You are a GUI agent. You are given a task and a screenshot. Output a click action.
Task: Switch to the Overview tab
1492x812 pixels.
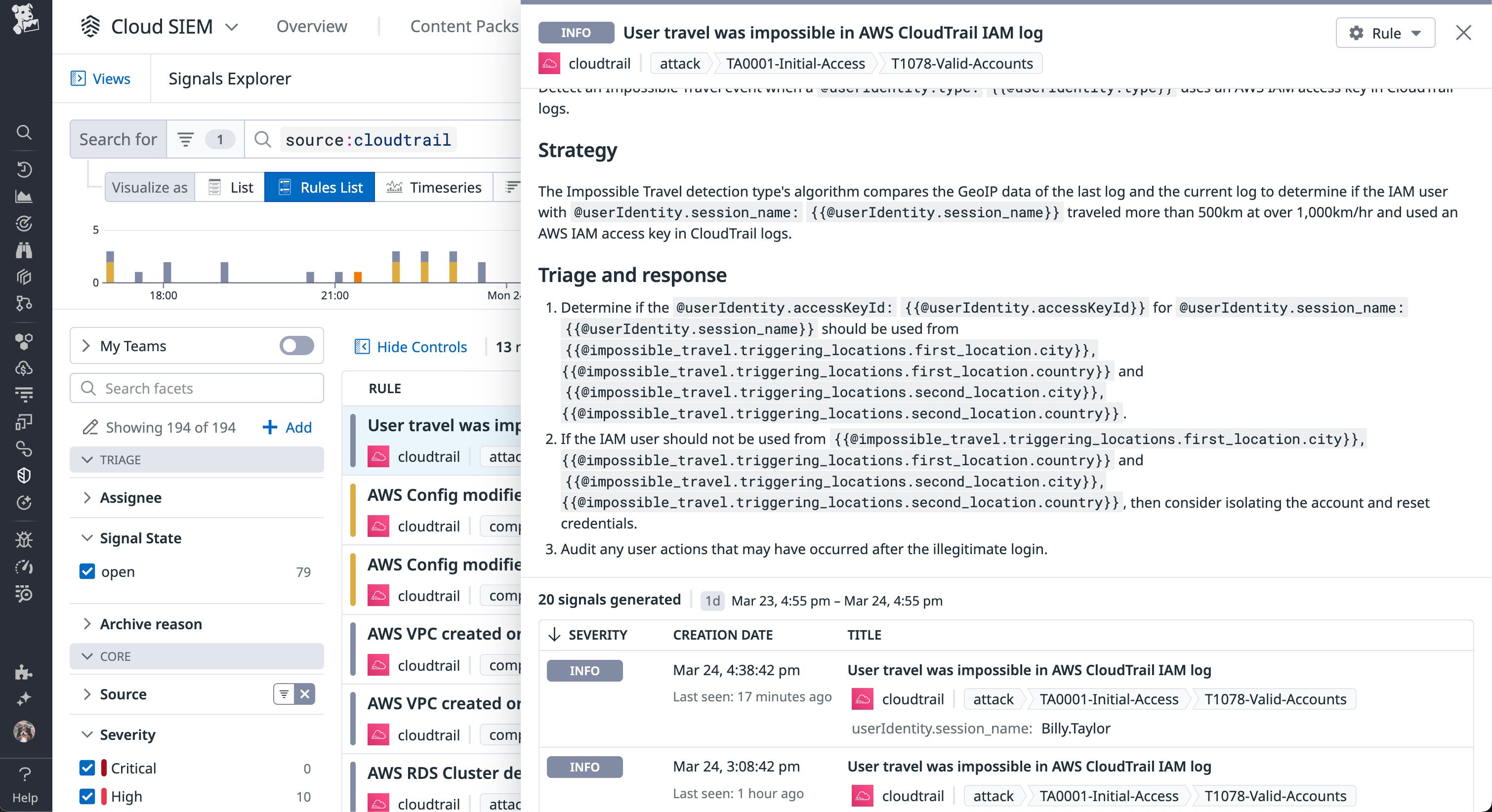(x=311, y=26)
